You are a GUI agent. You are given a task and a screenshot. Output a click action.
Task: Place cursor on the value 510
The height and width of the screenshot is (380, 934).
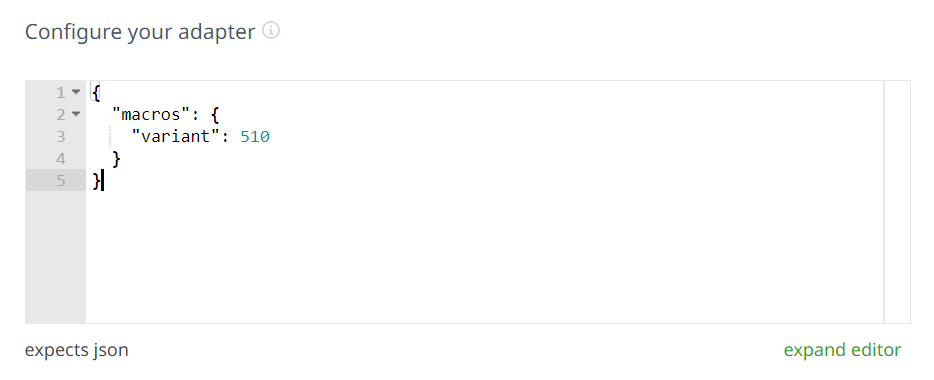click(x=255, y=136)
